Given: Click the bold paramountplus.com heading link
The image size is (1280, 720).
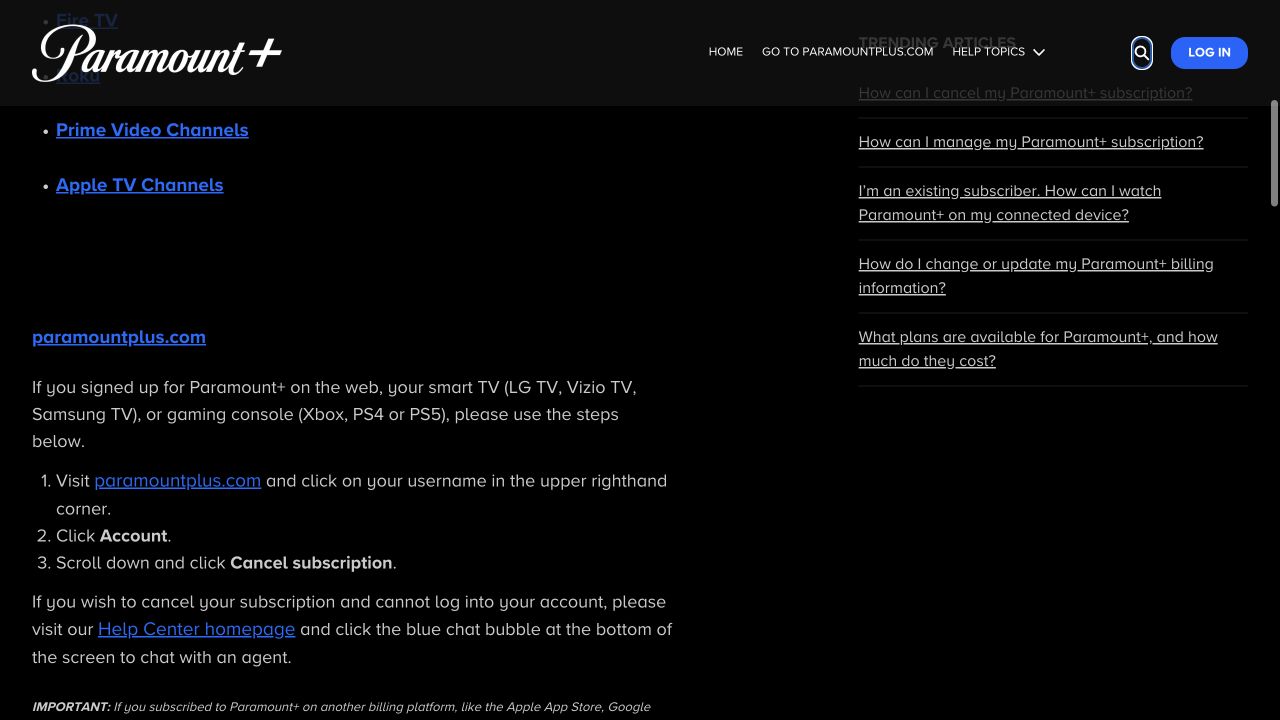Looking at the screenshot, I should tap(119, 337).
